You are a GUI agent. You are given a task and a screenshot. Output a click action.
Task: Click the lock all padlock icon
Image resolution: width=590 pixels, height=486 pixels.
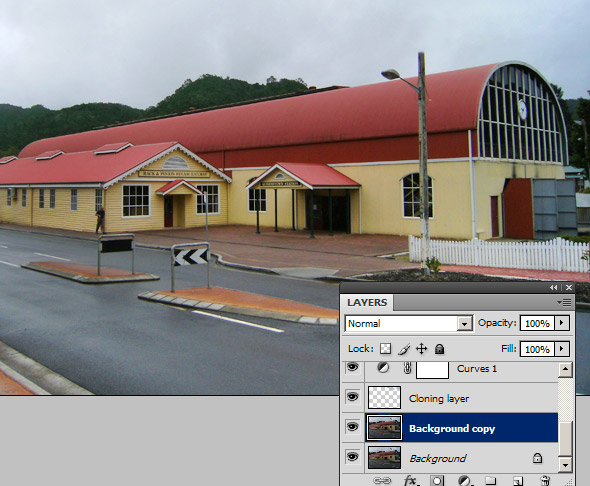coord(439,349)
